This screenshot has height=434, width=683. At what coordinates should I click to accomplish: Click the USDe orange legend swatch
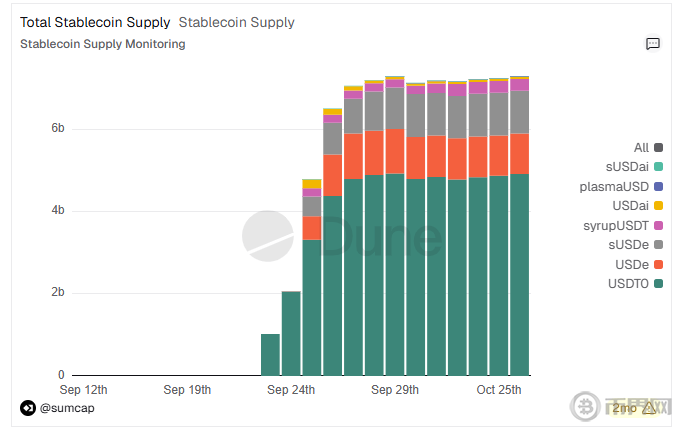coord(658,264)
